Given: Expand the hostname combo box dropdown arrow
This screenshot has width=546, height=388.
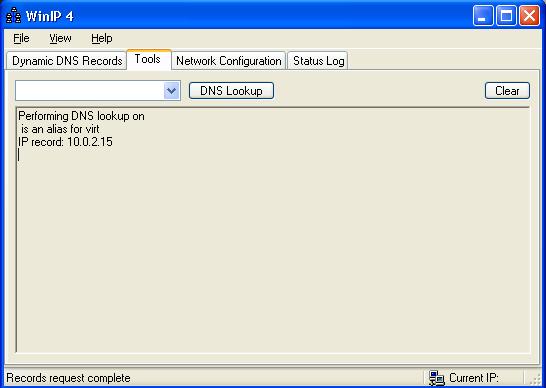Looking at the screenshot, I should pos(171,91).
